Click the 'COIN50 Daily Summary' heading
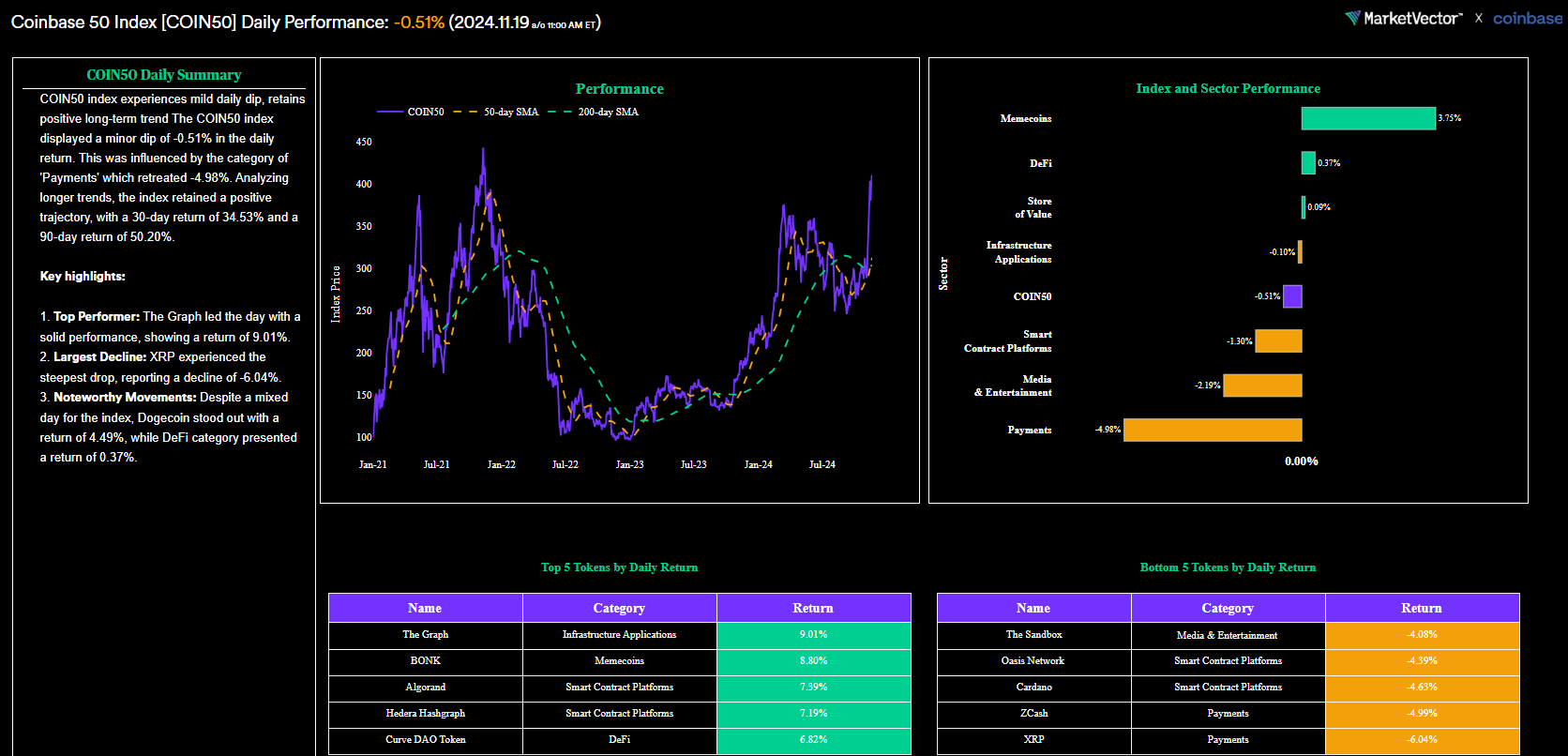The height and width of the screenshot is (756, 1568). [164, 75]
